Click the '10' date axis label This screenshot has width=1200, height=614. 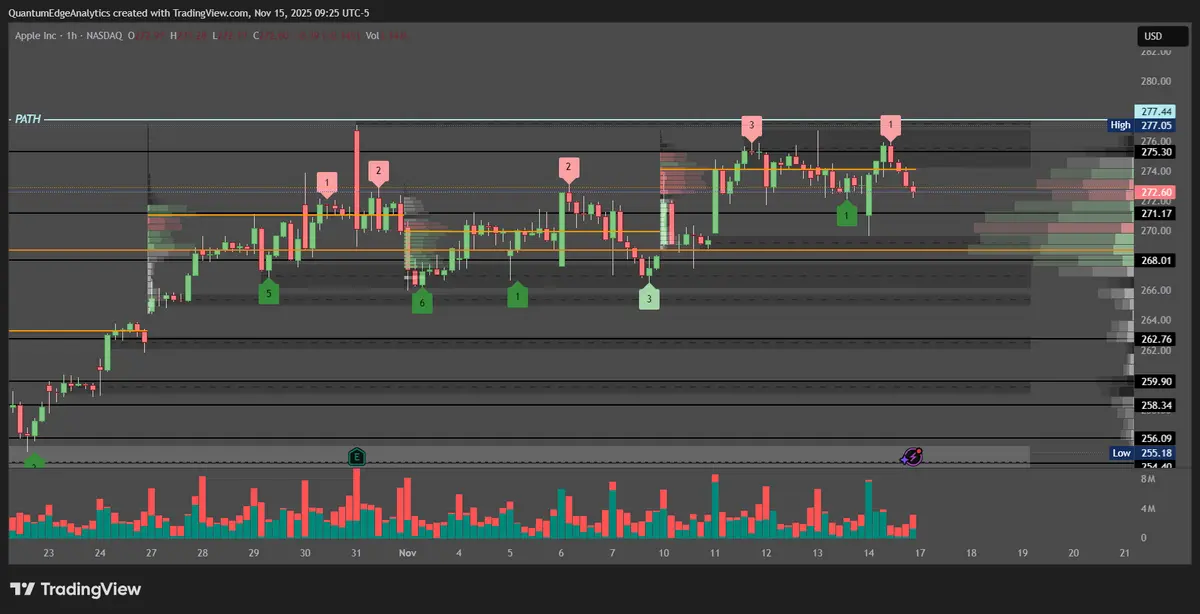click(x=663, y=552)
